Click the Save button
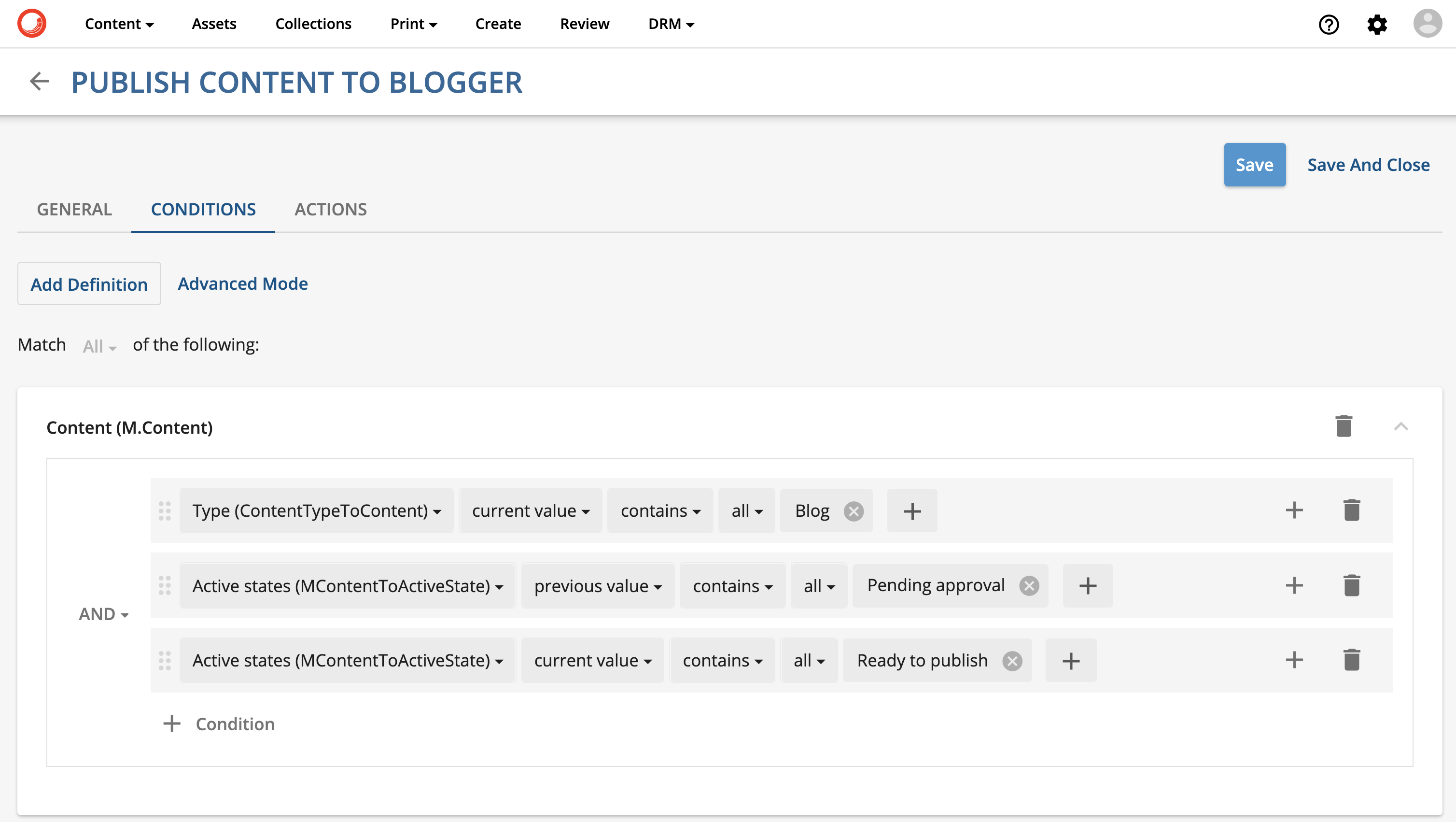Image resolution: width=1456 pixels, height=822 pixels. click(x=1254, y=165)
